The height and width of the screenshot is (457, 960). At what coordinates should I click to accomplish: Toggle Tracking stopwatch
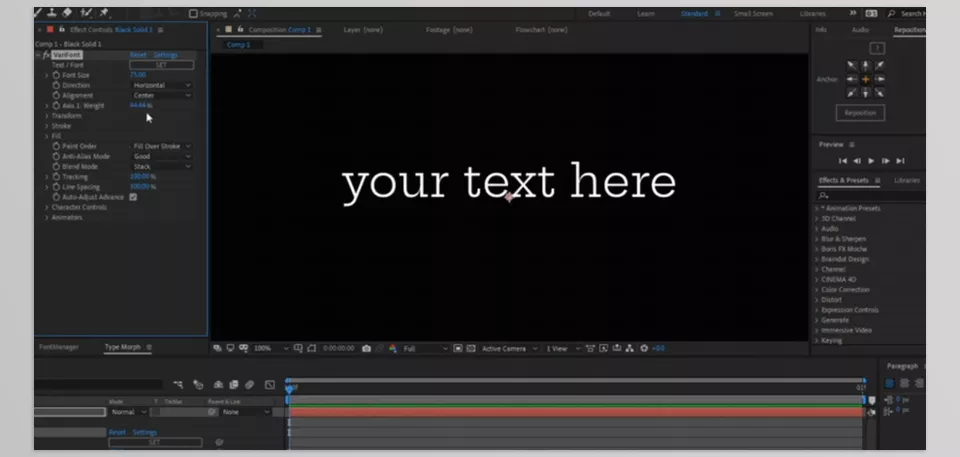[56, 177]
